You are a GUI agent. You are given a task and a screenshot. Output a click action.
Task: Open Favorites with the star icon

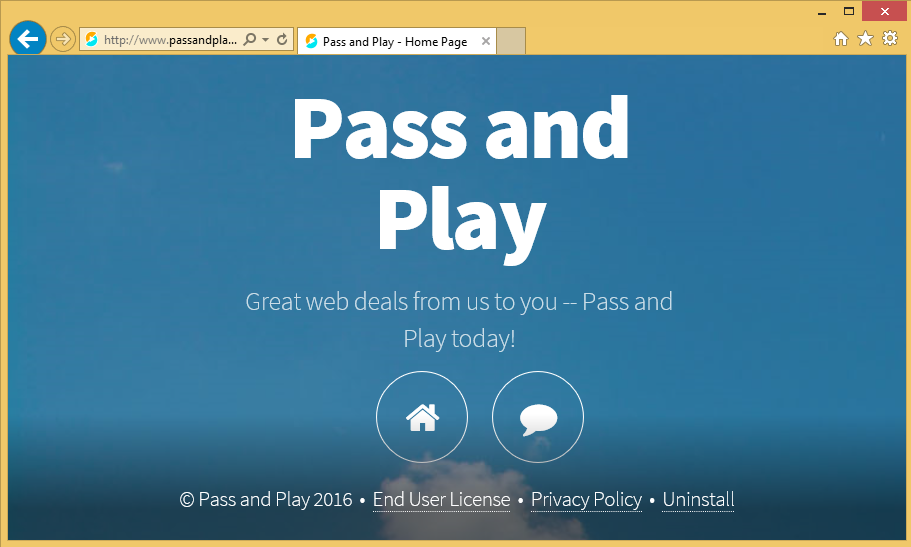click(865, 39)
